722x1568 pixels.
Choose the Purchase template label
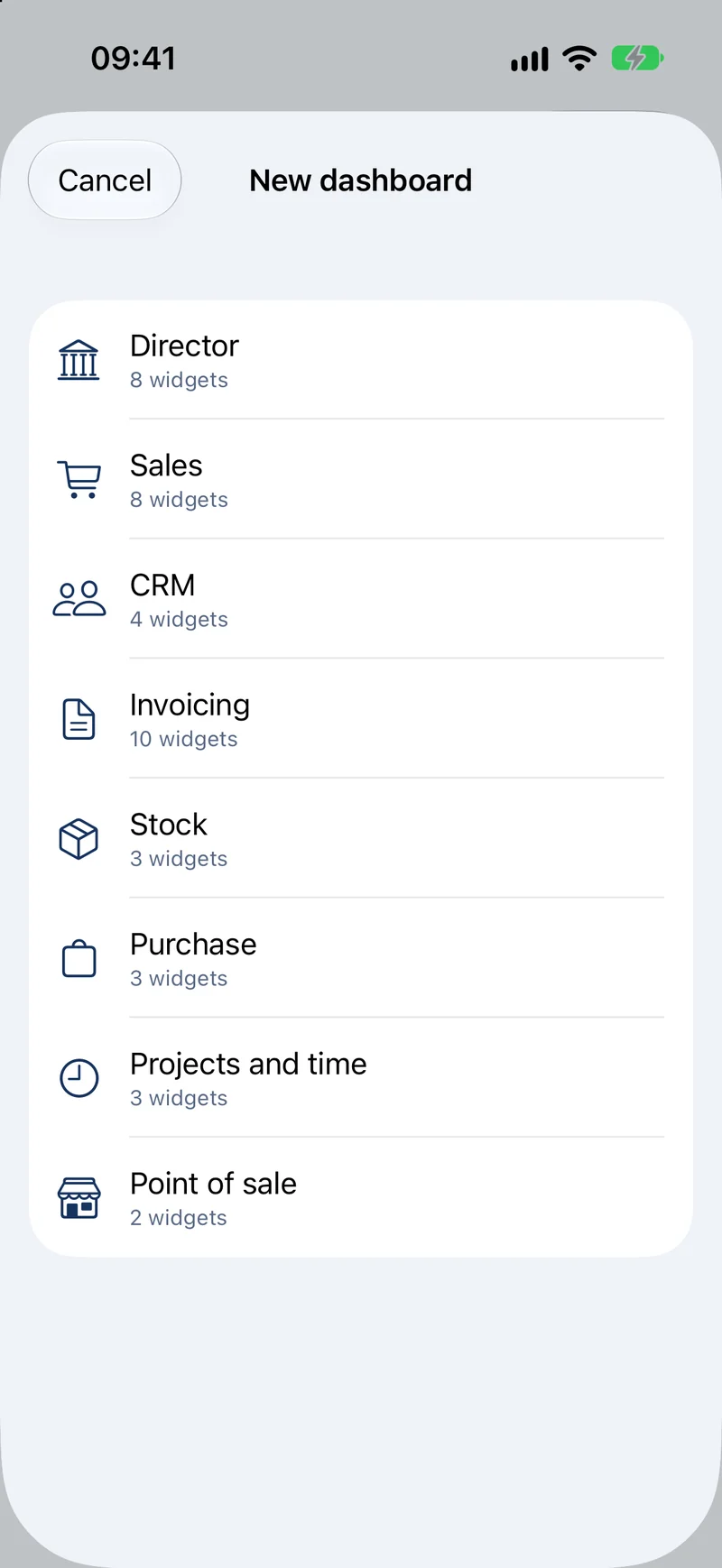coord(193,944)
